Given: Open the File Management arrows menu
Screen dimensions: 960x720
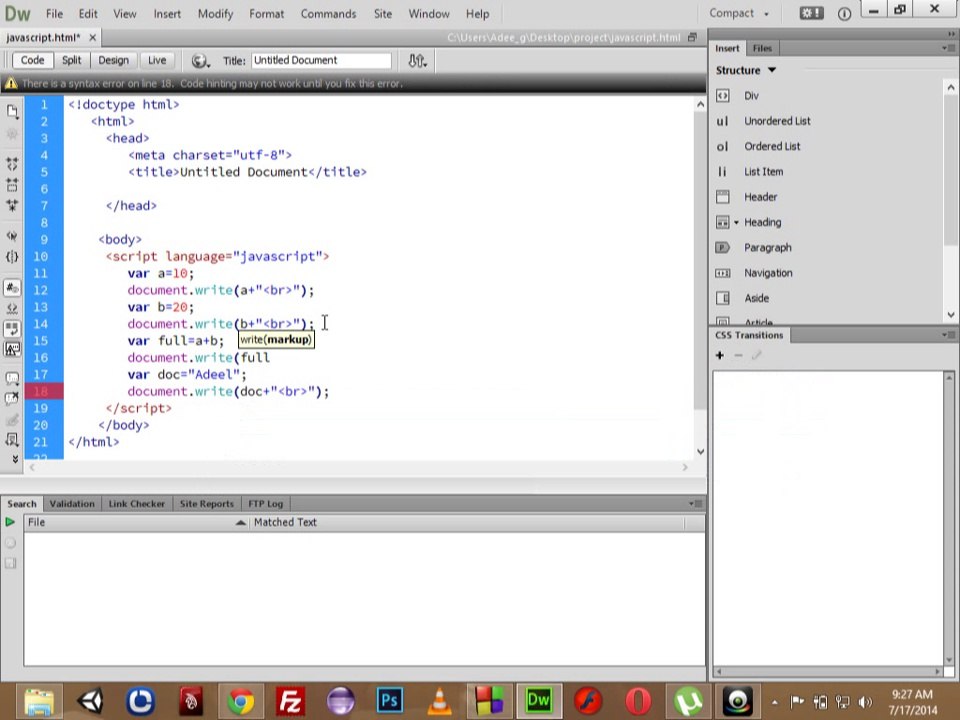Looking at the screenshot, I should pos(418,61).
